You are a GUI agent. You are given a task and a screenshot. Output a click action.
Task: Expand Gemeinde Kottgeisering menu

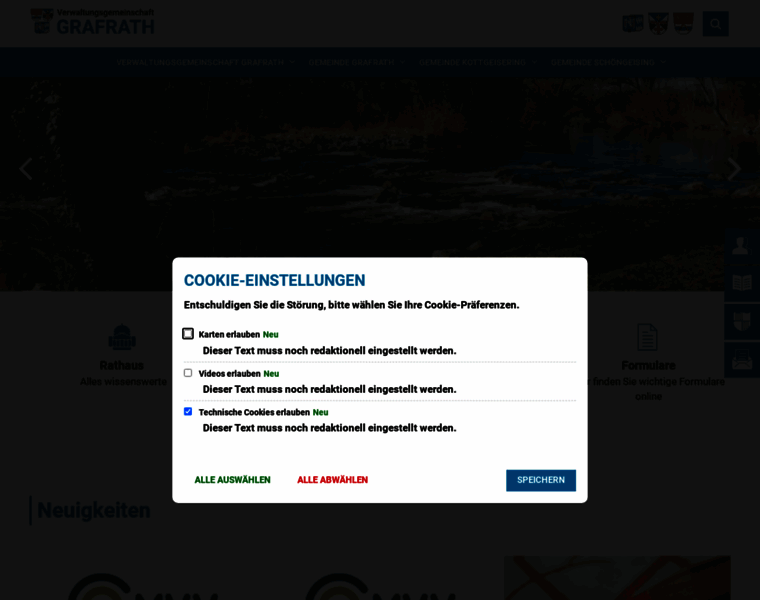(x=478, y=63)
